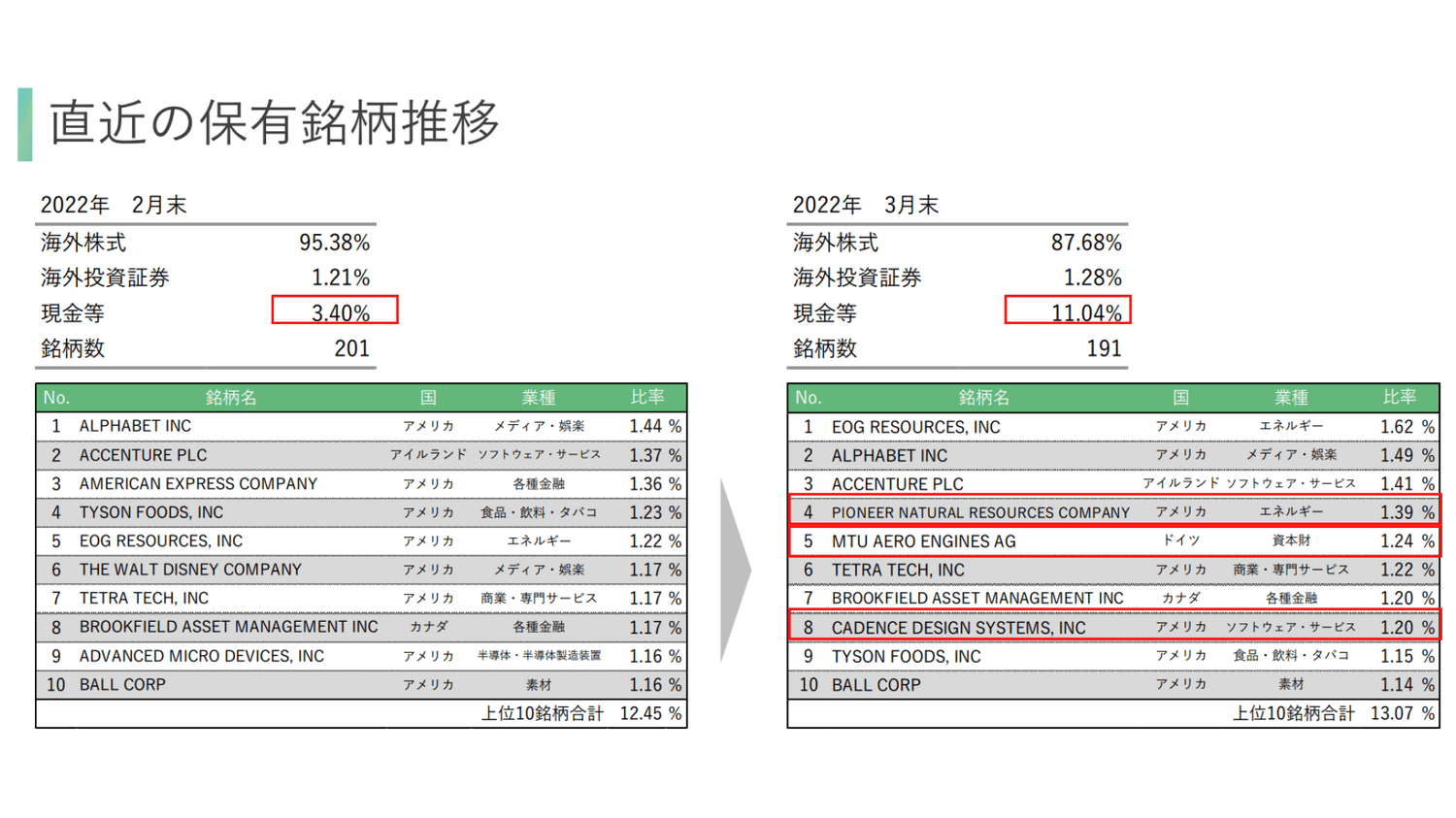Click the 95.38% overseas stock value

tap(334, 243)
